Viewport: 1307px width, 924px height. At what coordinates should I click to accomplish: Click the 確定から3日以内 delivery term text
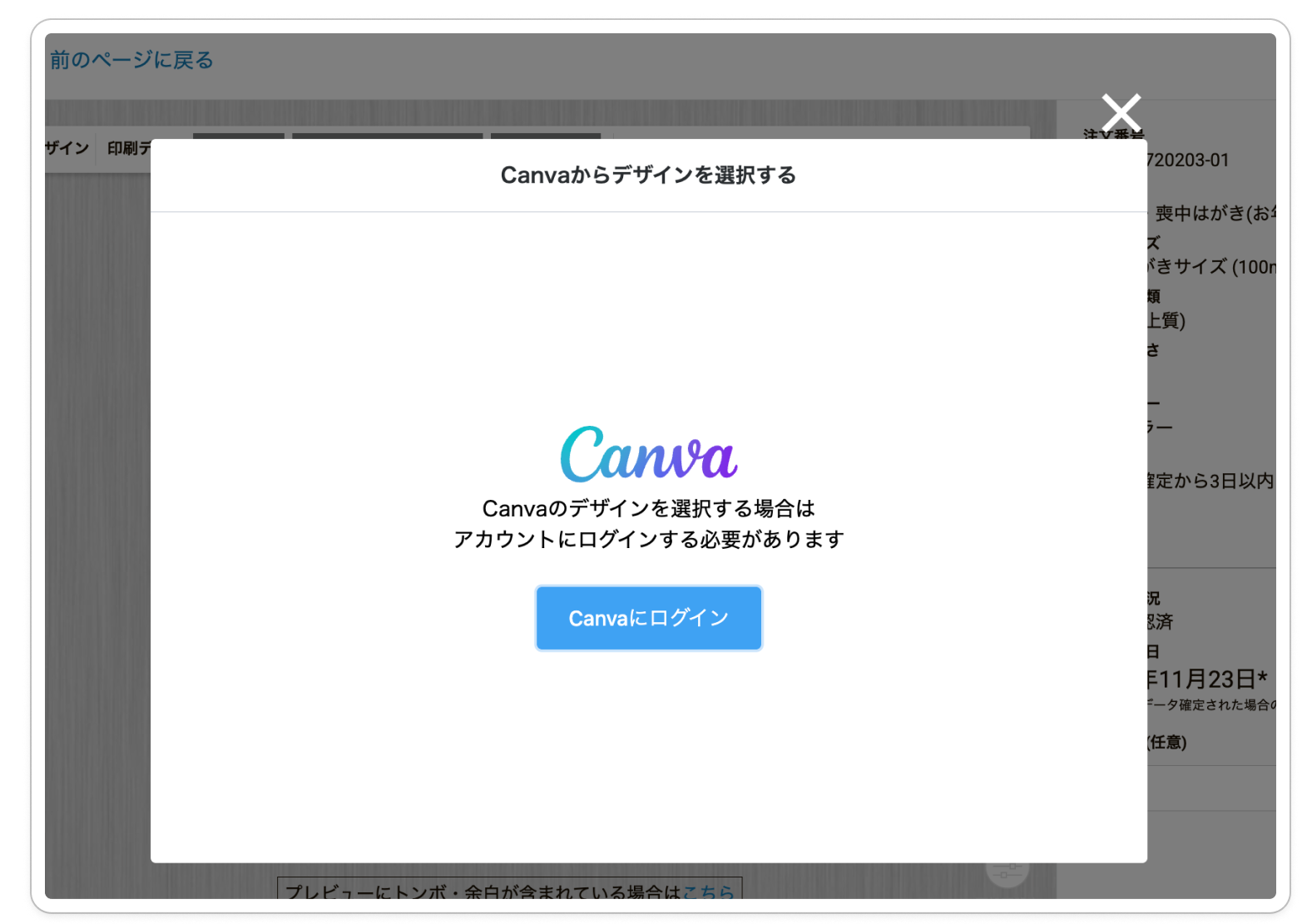pos(1210,481)
